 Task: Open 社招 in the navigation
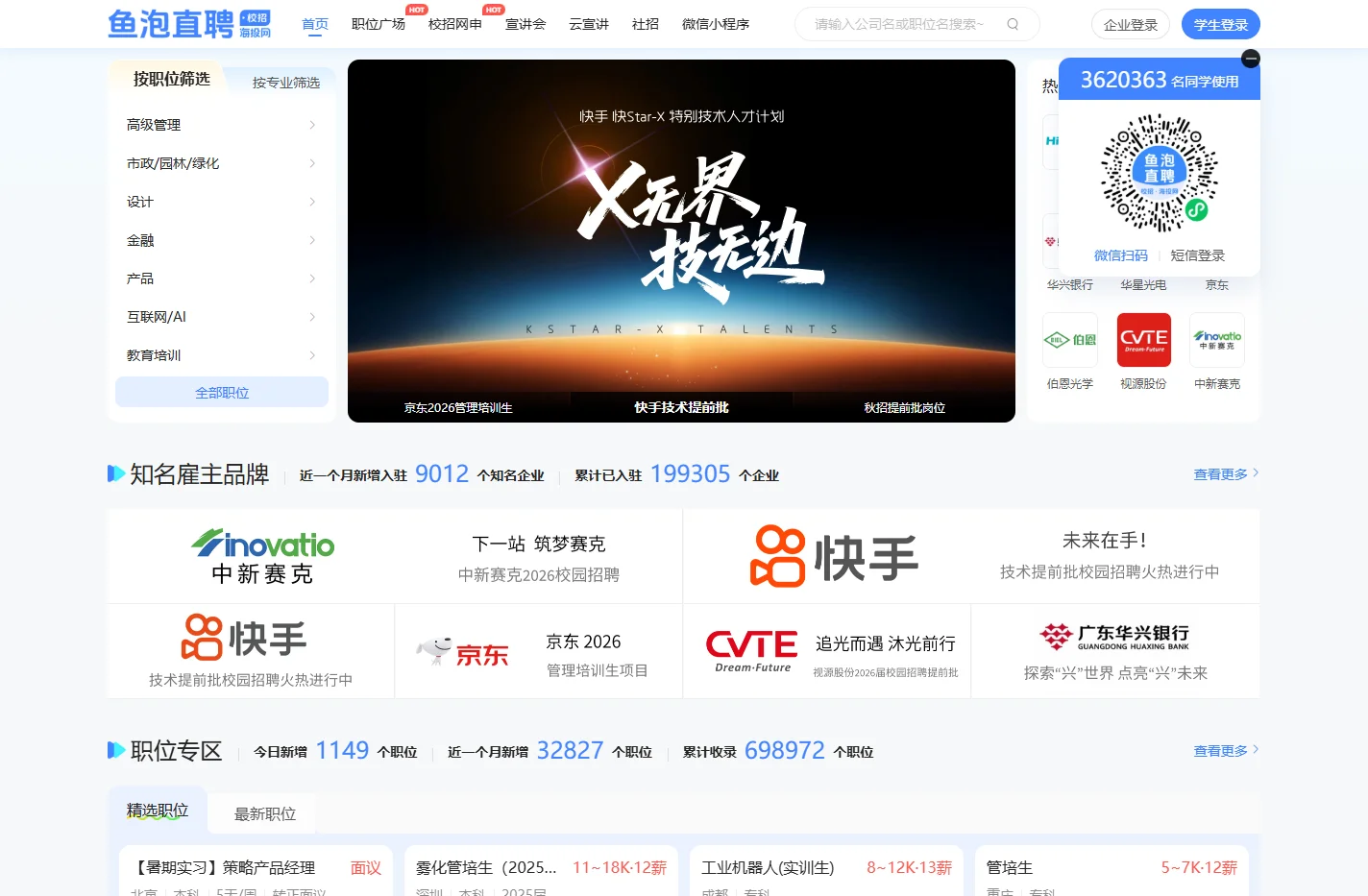click(646, 24)
